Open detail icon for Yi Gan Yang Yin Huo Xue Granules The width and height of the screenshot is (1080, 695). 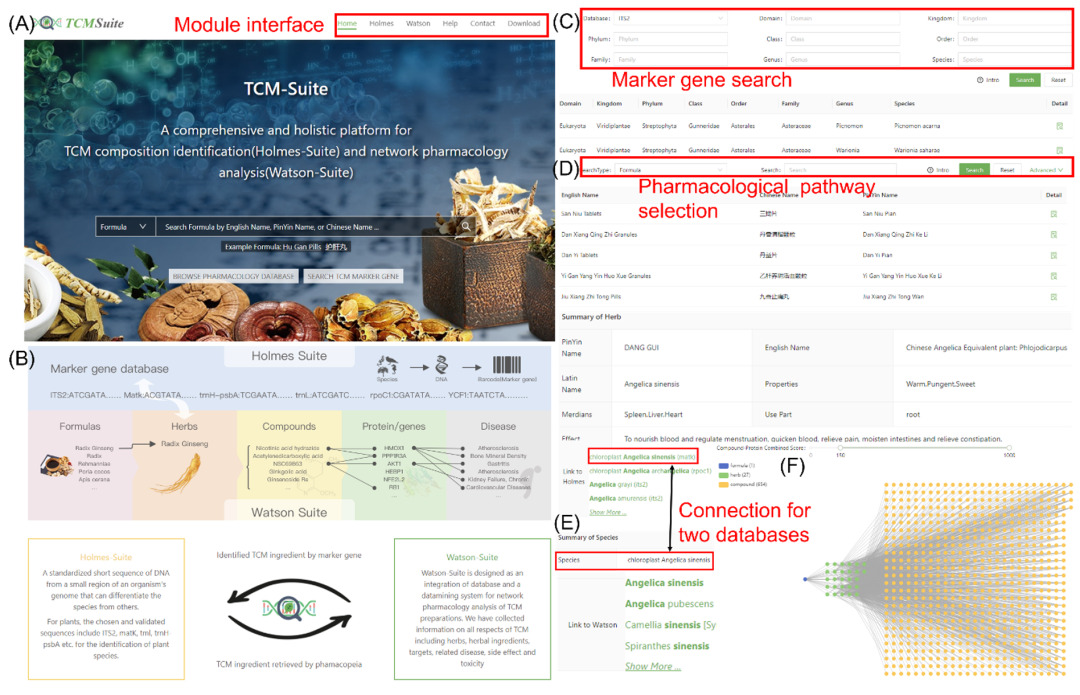pos(1054,276)
